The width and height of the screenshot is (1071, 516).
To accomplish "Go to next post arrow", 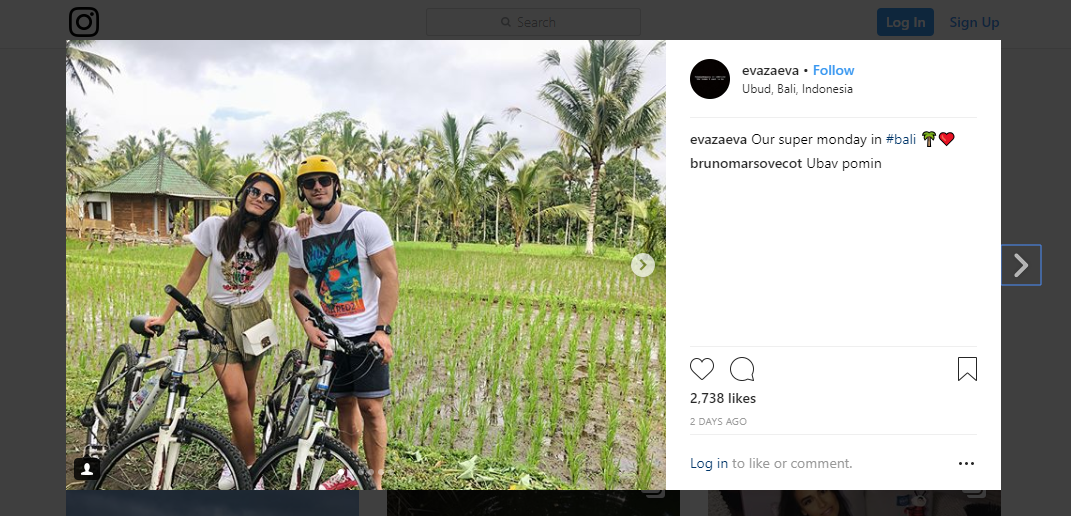I will point(1021,265).
